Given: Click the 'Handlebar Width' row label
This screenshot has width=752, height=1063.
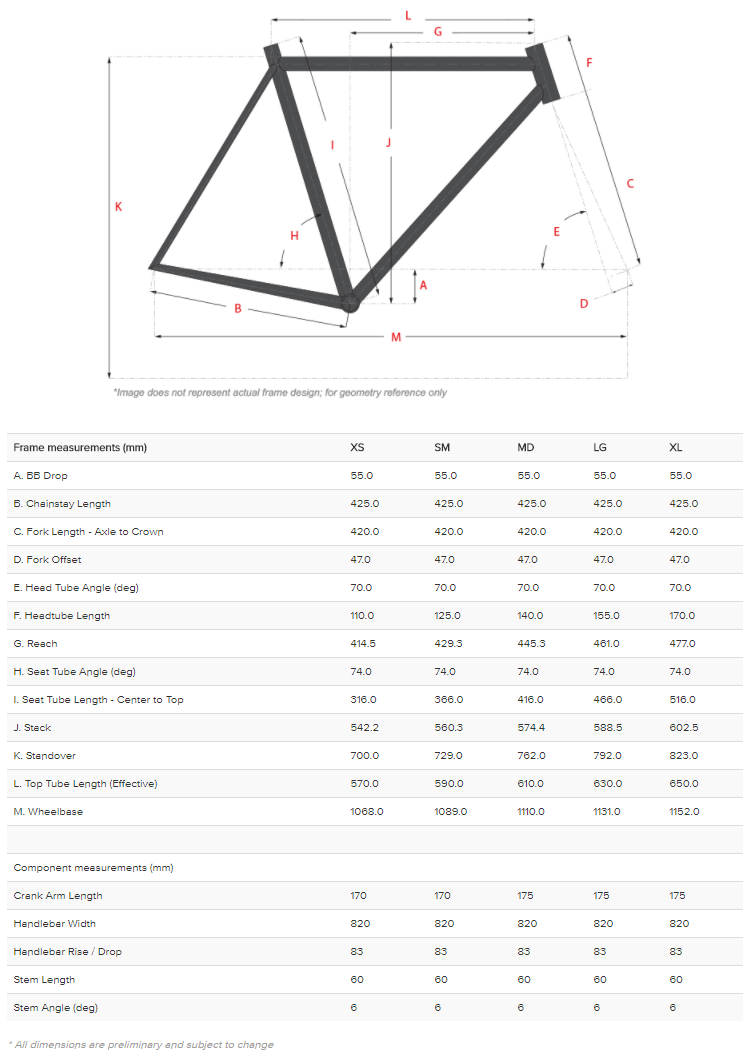Looking at the screenshot, I should pyautogui.click(x=55, y=924).
